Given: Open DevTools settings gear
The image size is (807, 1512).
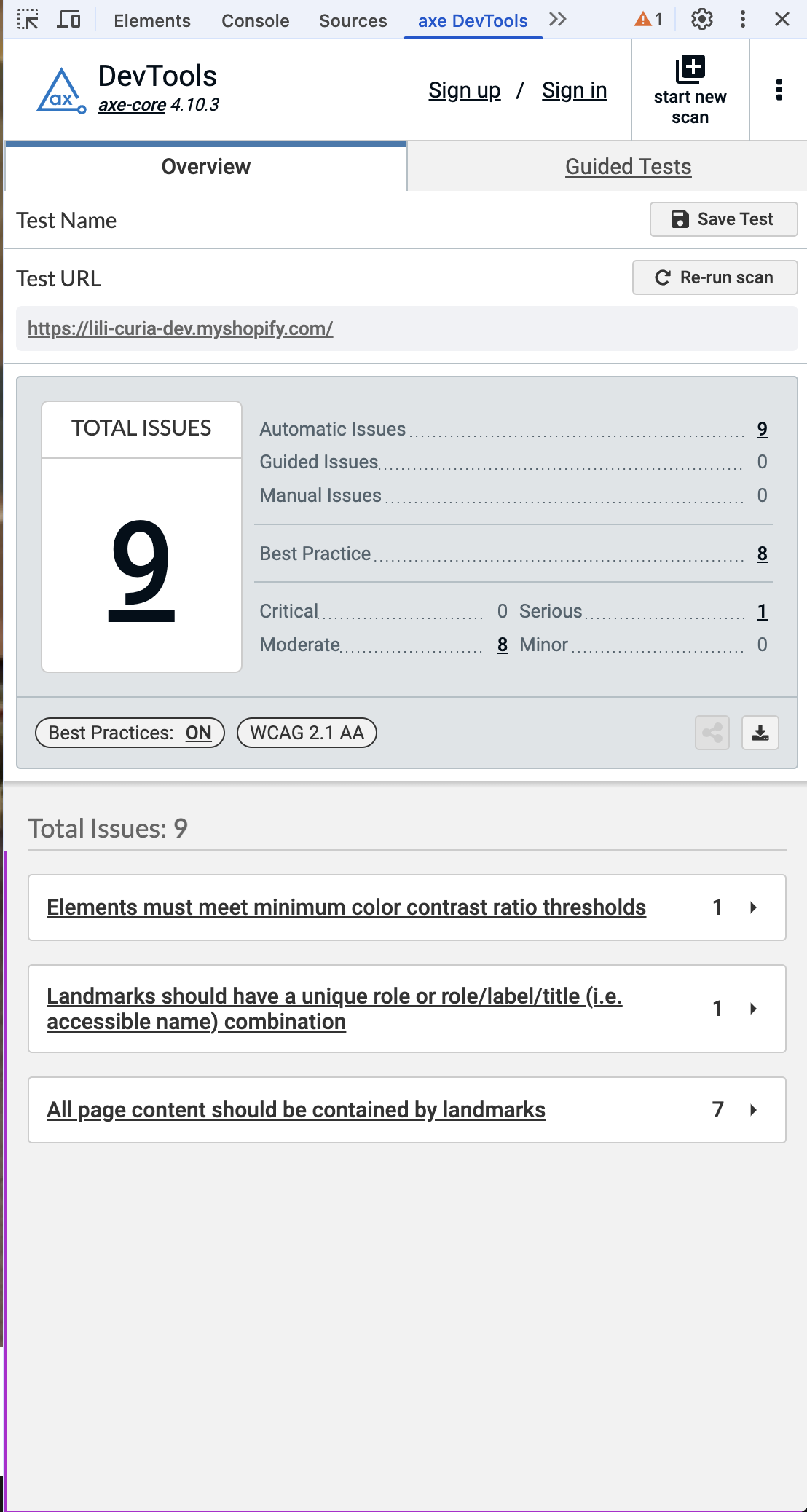Looking at the screenshot, I should click(701, 20).
